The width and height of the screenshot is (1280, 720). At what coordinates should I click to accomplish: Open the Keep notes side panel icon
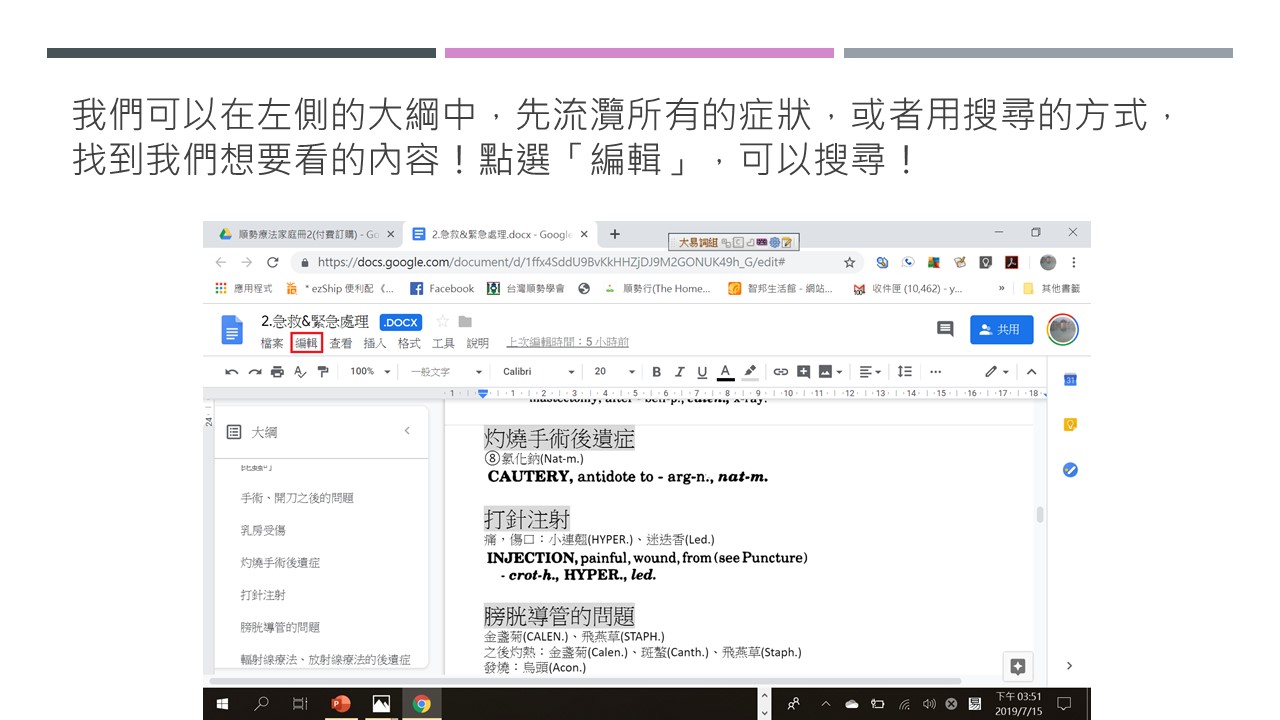(x=1069, y=424)
